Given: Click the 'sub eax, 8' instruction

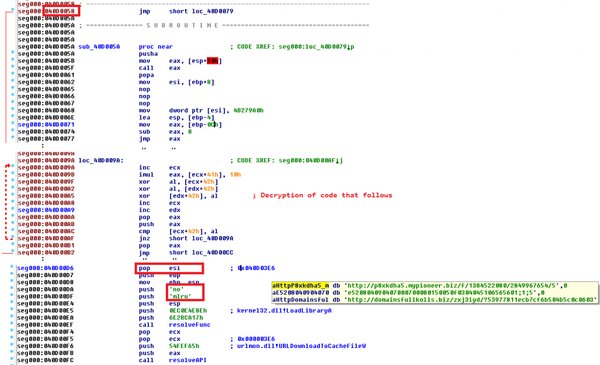Looking at the screenshot, I should tap(165, 132).
